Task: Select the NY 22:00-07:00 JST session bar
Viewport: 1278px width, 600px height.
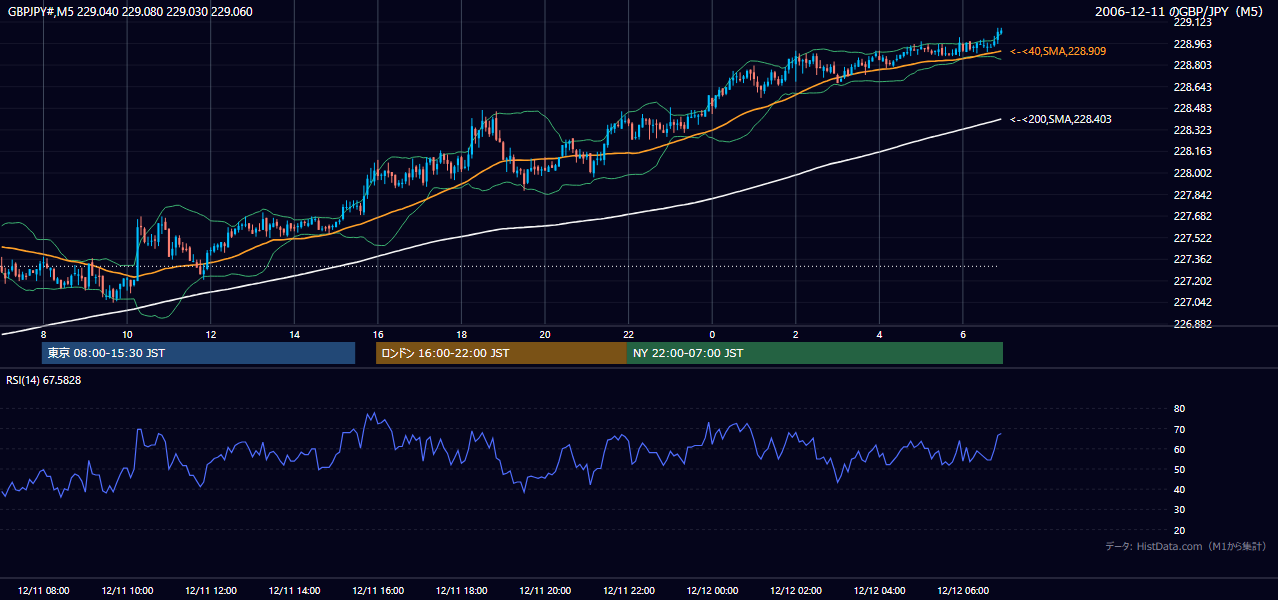Action: pos(815,353)
